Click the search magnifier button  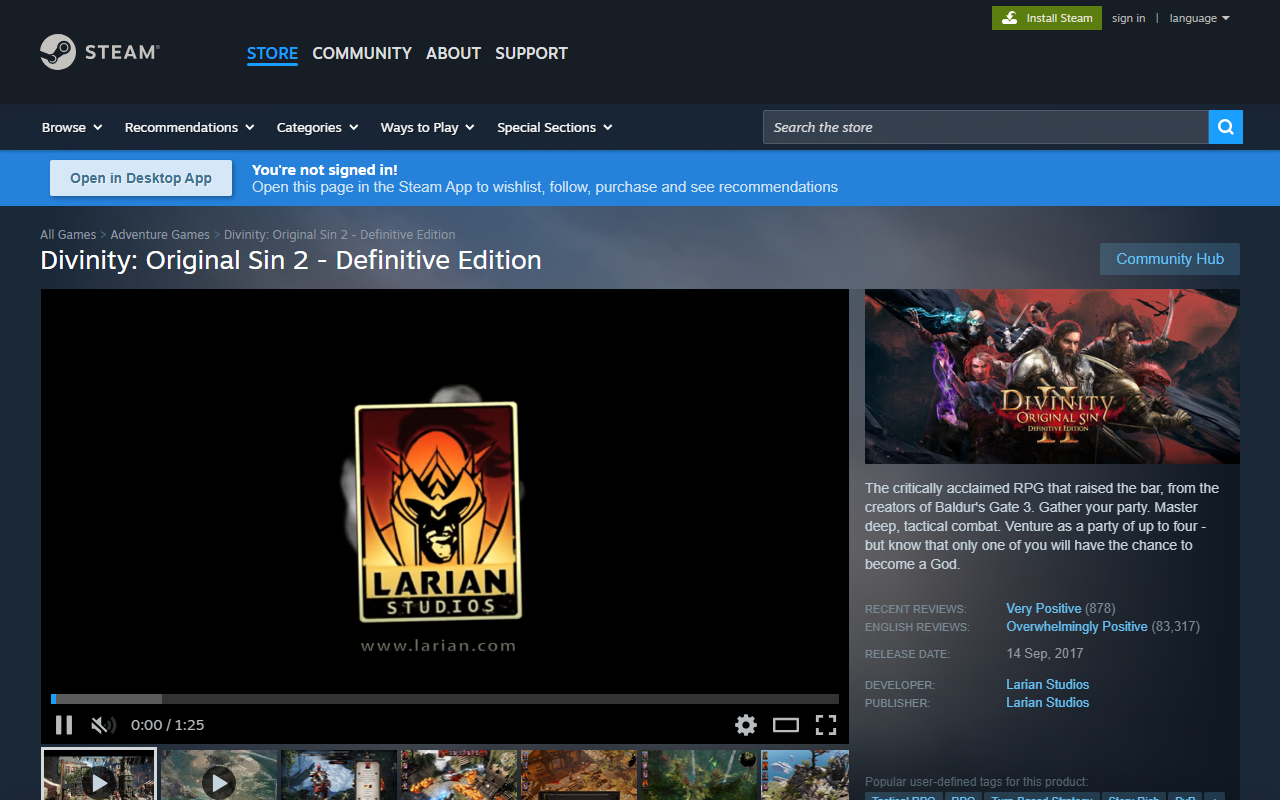[1226, 127]
